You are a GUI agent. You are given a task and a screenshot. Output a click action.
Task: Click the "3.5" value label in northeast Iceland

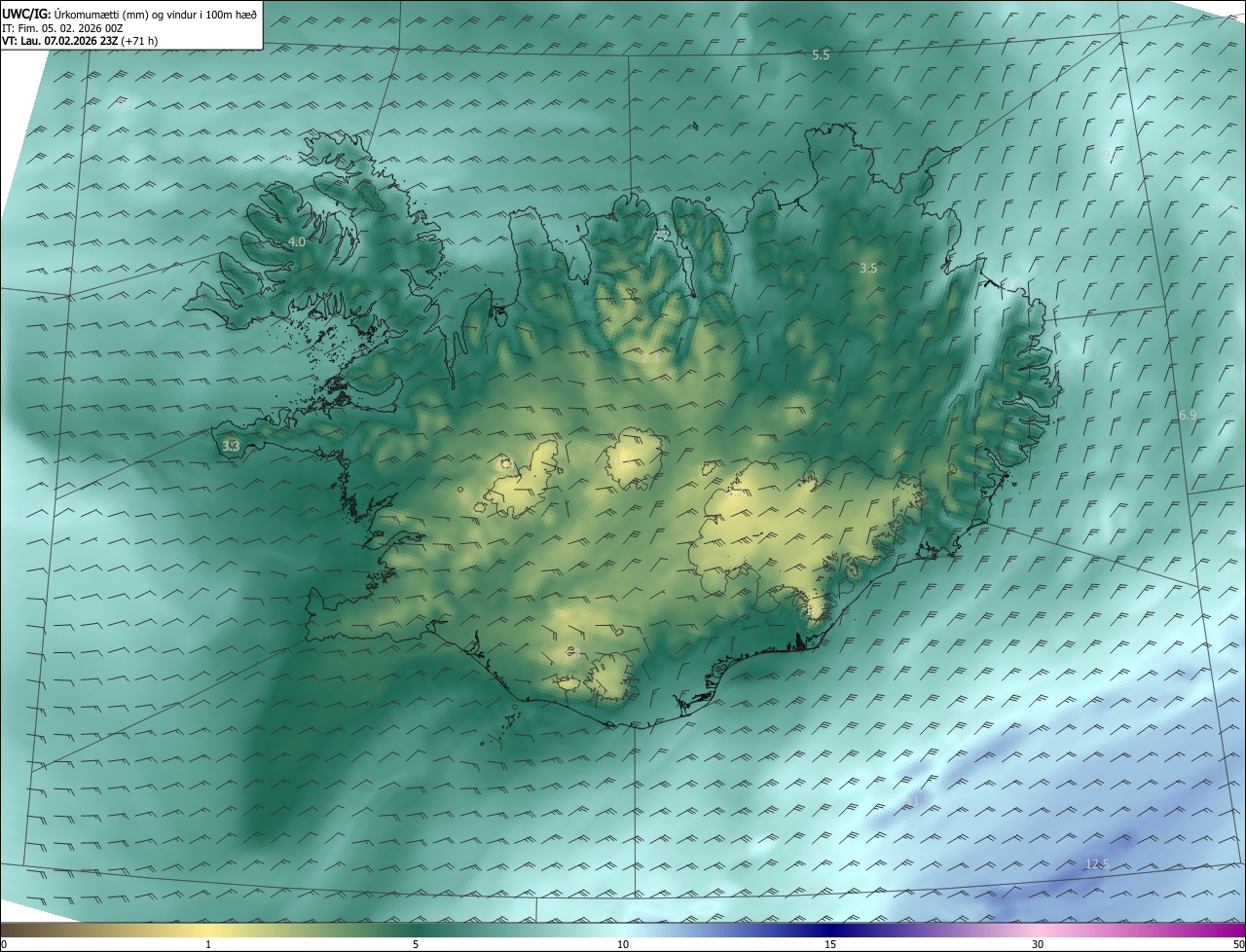(x=869, y=268)
